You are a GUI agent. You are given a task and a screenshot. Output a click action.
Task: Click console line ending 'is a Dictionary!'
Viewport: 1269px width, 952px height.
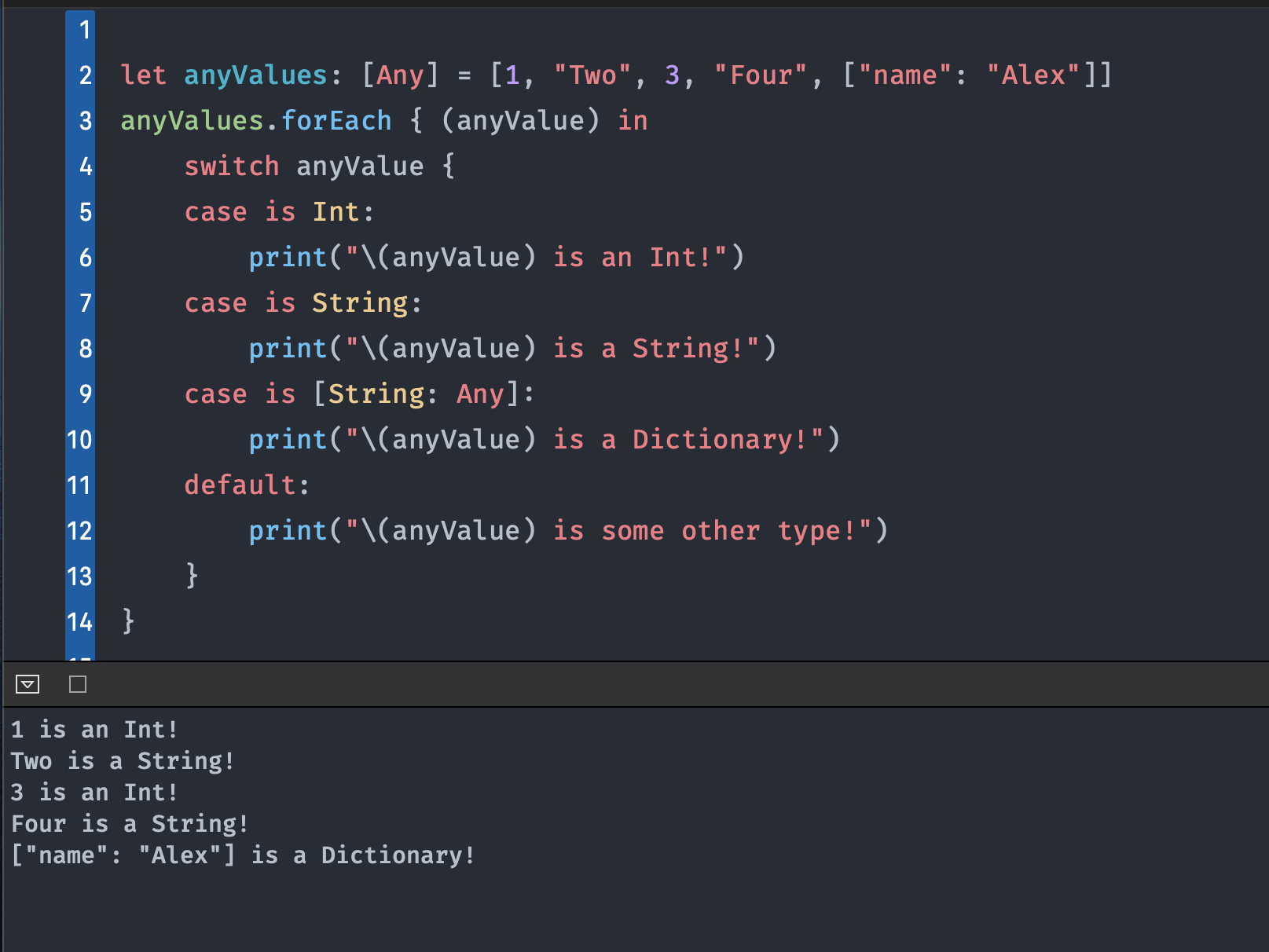(x=243, y=855)
